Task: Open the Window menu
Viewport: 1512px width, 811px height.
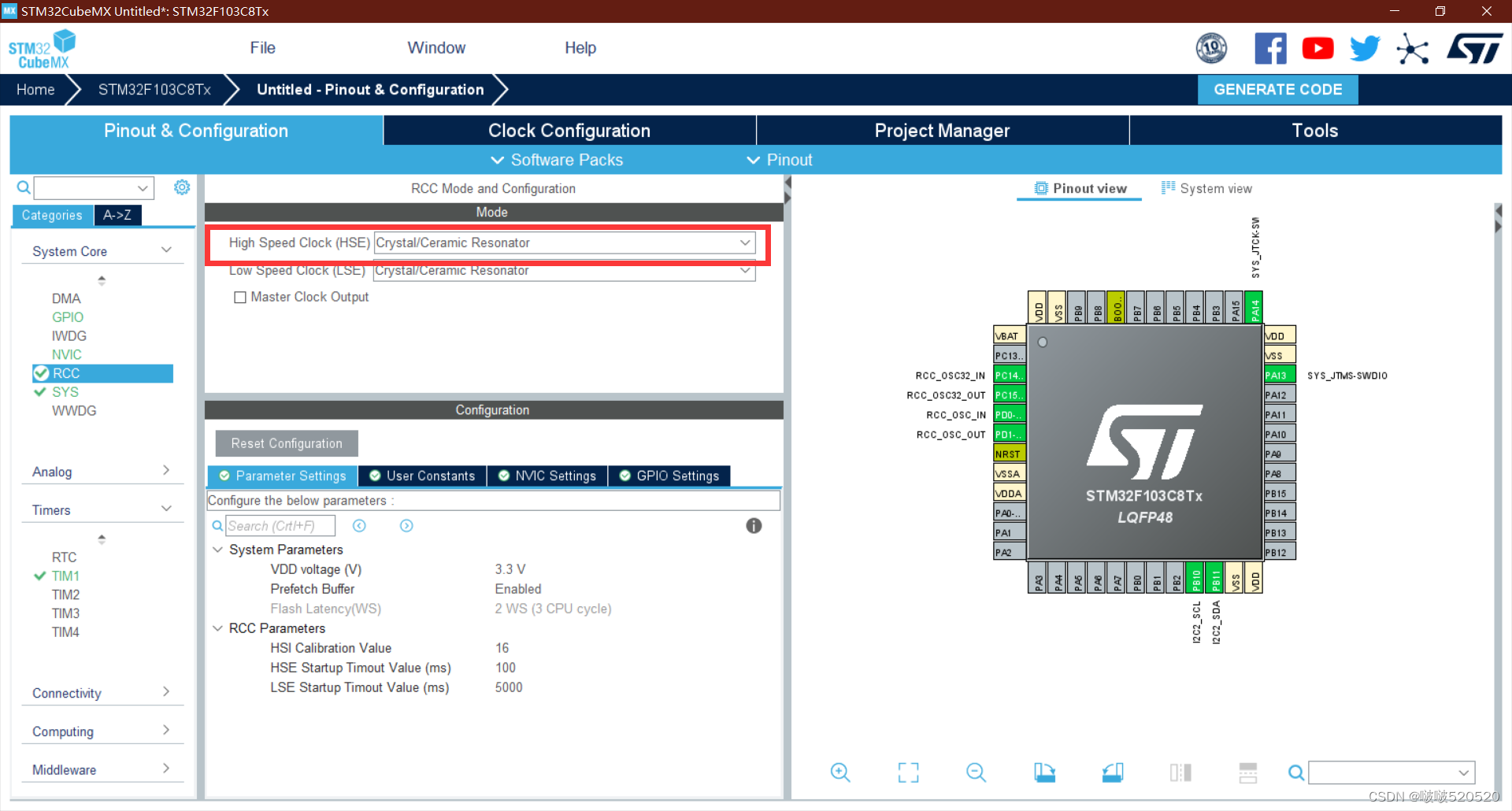Action: point(436,48)
